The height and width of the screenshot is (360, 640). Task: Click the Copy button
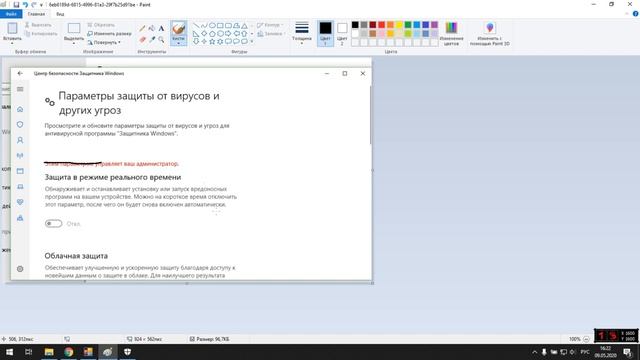(41, 33)
